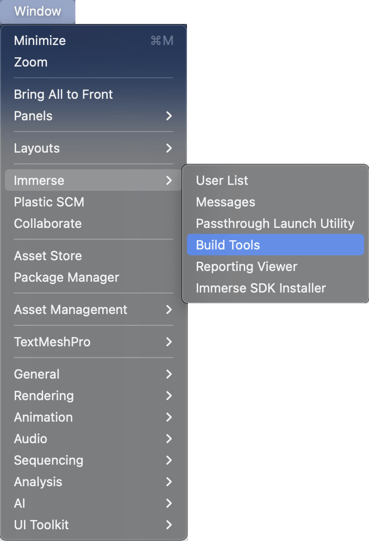Expand the Layouts submenu
Viewport: 369px width, 541px height.
coord(93,148)
